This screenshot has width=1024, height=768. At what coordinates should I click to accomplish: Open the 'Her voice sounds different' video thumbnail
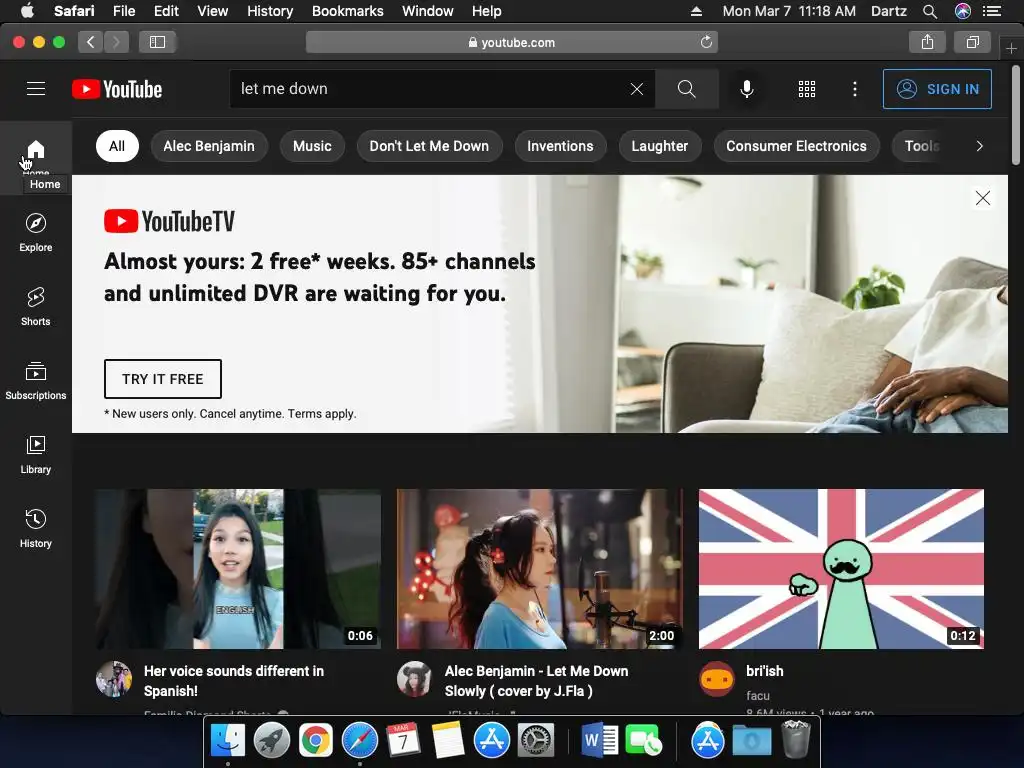tap(238, 569)
